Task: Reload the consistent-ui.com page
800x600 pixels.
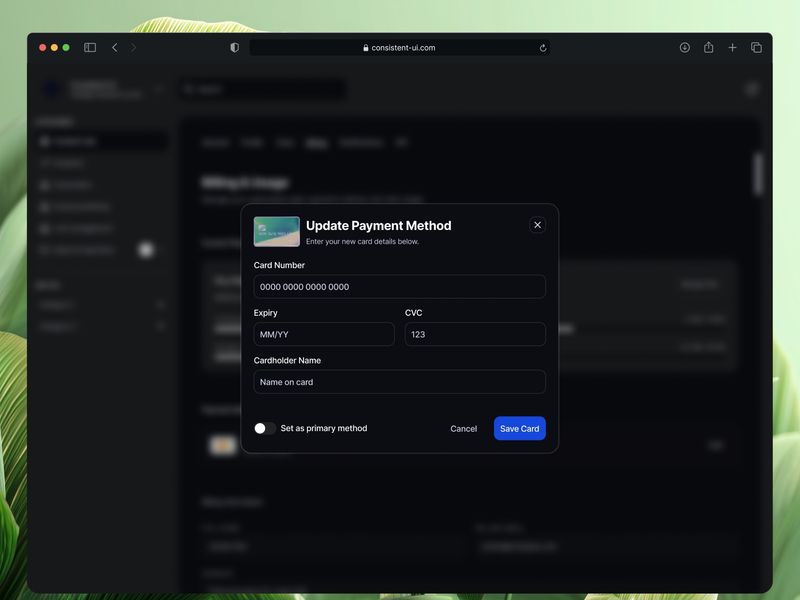Action: pos(542,47)
